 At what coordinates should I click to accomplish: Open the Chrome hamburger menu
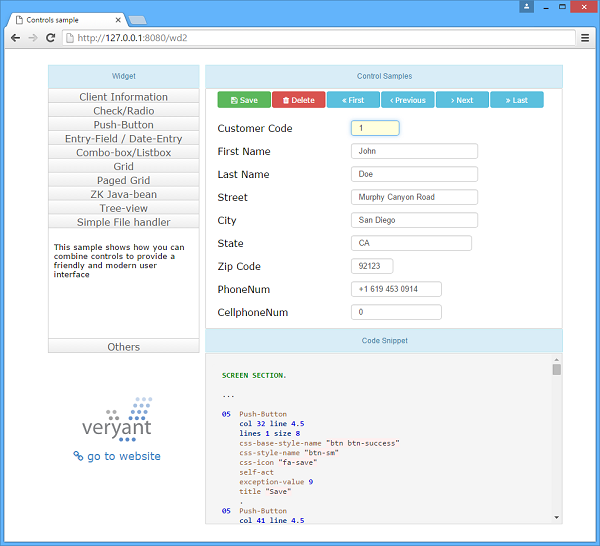(x=585, y=38)
